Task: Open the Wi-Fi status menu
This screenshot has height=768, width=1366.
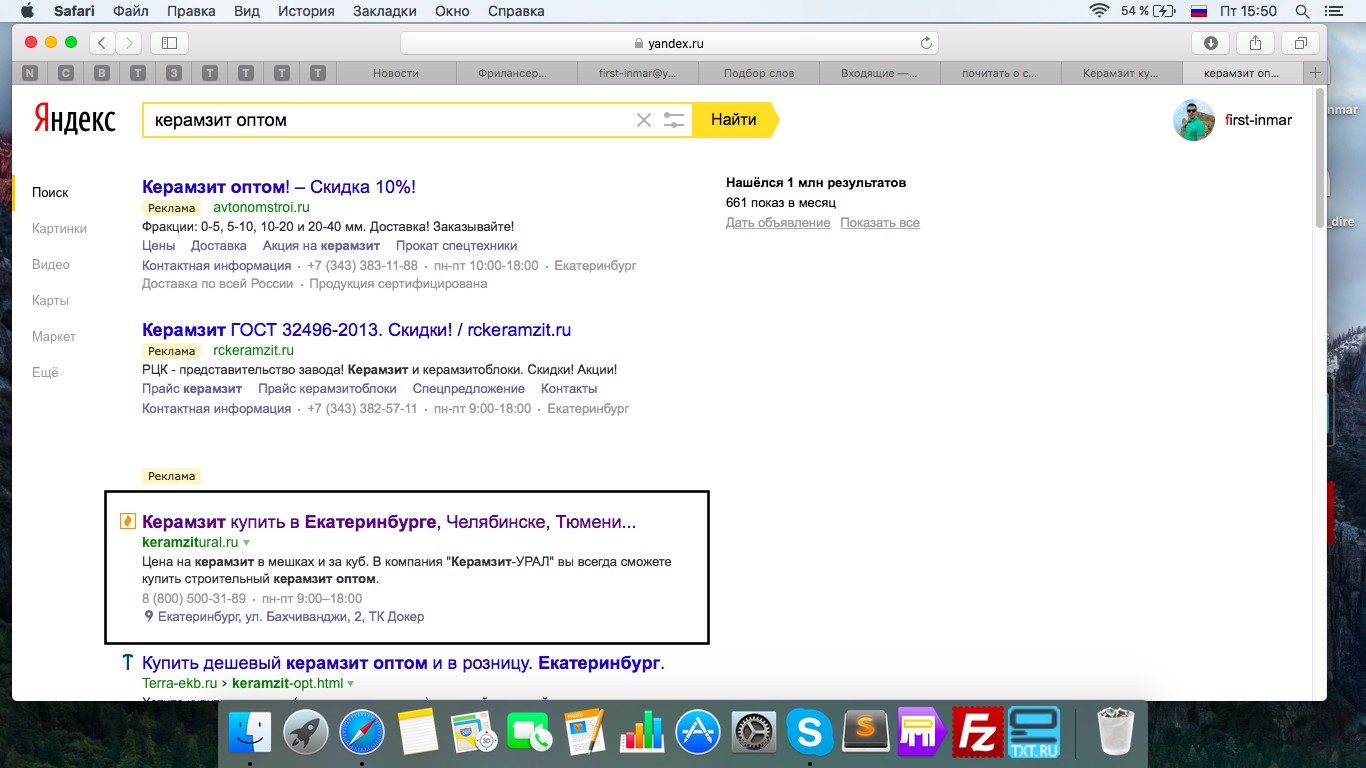Action: tap(1100, 11)
